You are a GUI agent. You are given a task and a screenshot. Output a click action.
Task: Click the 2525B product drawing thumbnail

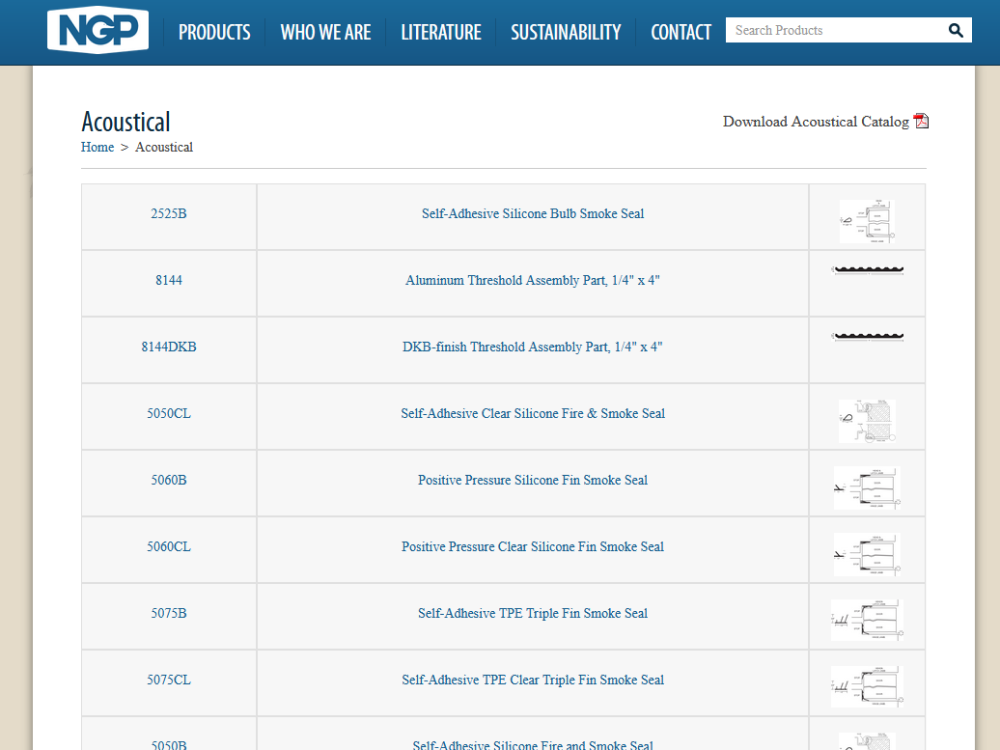coord(867,221)
